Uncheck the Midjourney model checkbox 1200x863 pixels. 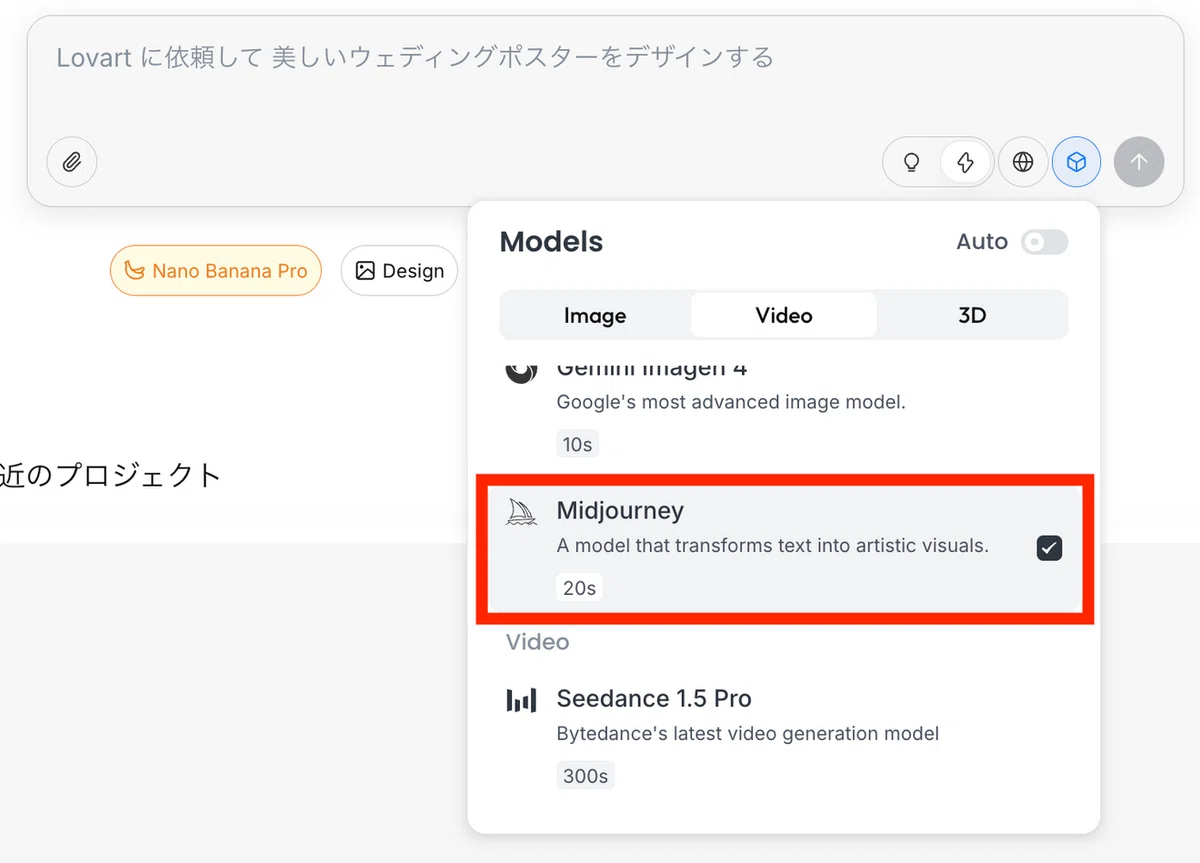[x=1049, y=548]
